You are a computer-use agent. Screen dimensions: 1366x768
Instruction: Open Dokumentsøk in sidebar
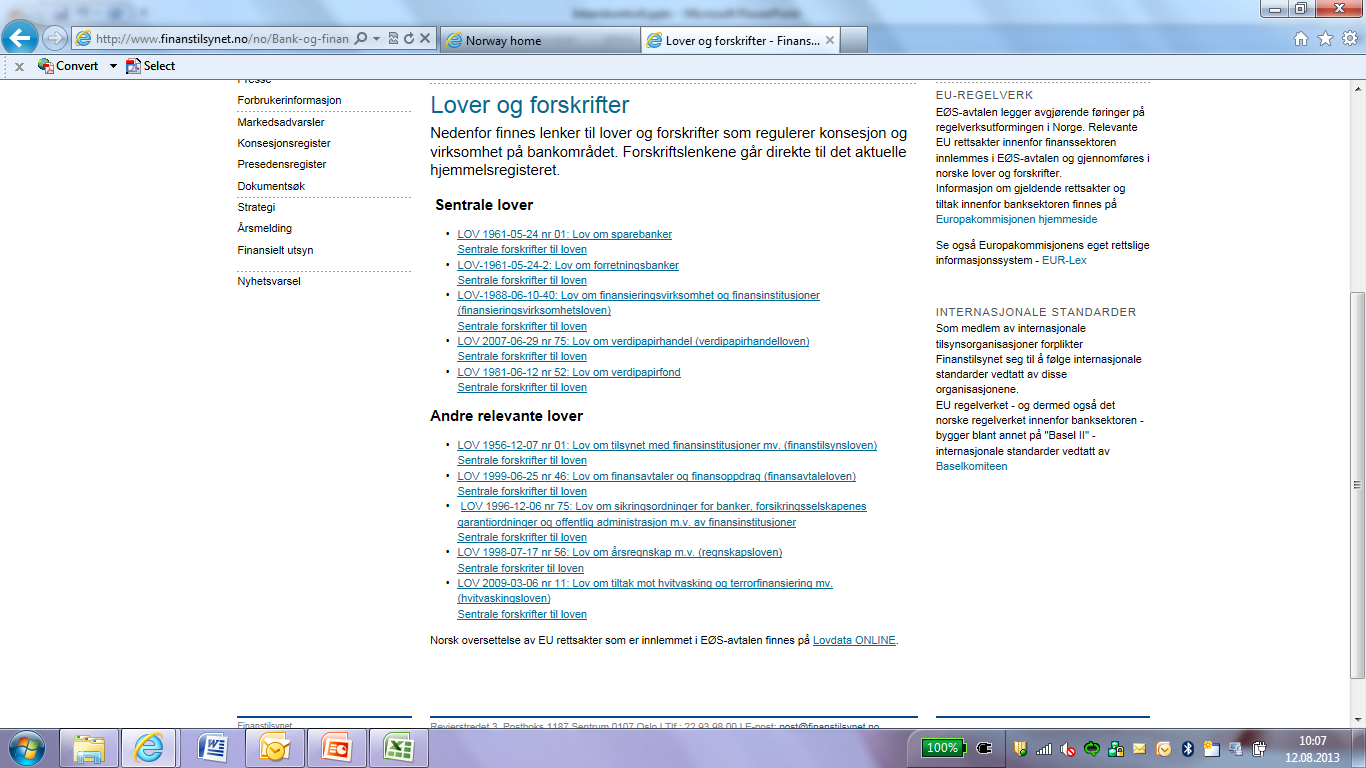[271, 186]
